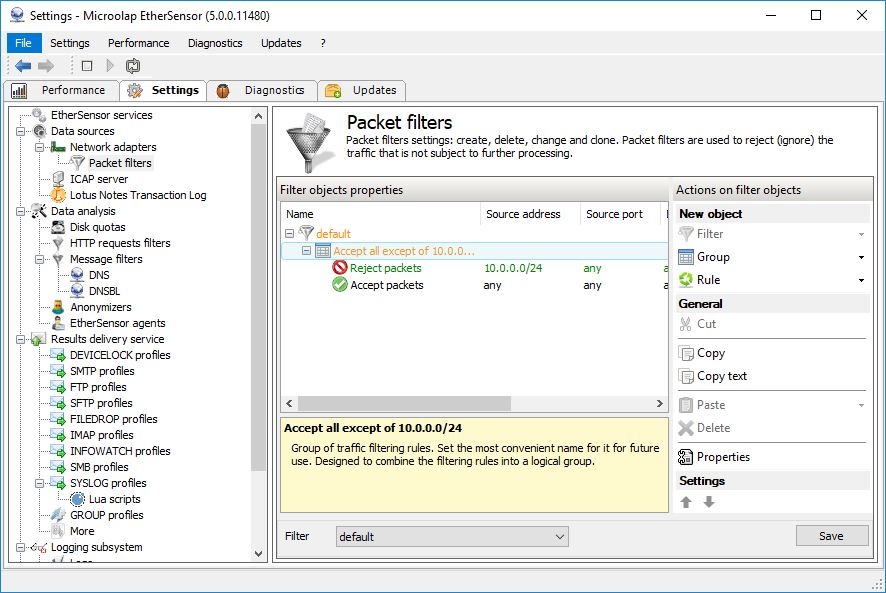This screenshot has height=593, width=886.
Task: Click the Rule recycle icon
Action: point(686,280)
